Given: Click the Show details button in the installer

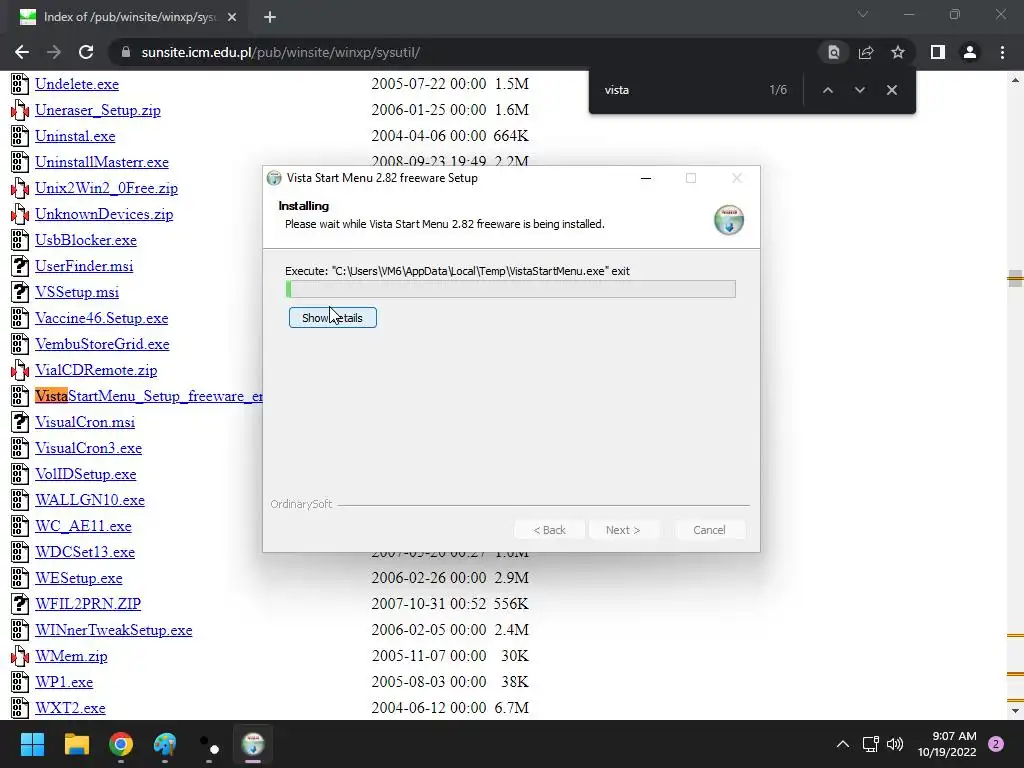Looking at the screenshot, I should 332,317.
